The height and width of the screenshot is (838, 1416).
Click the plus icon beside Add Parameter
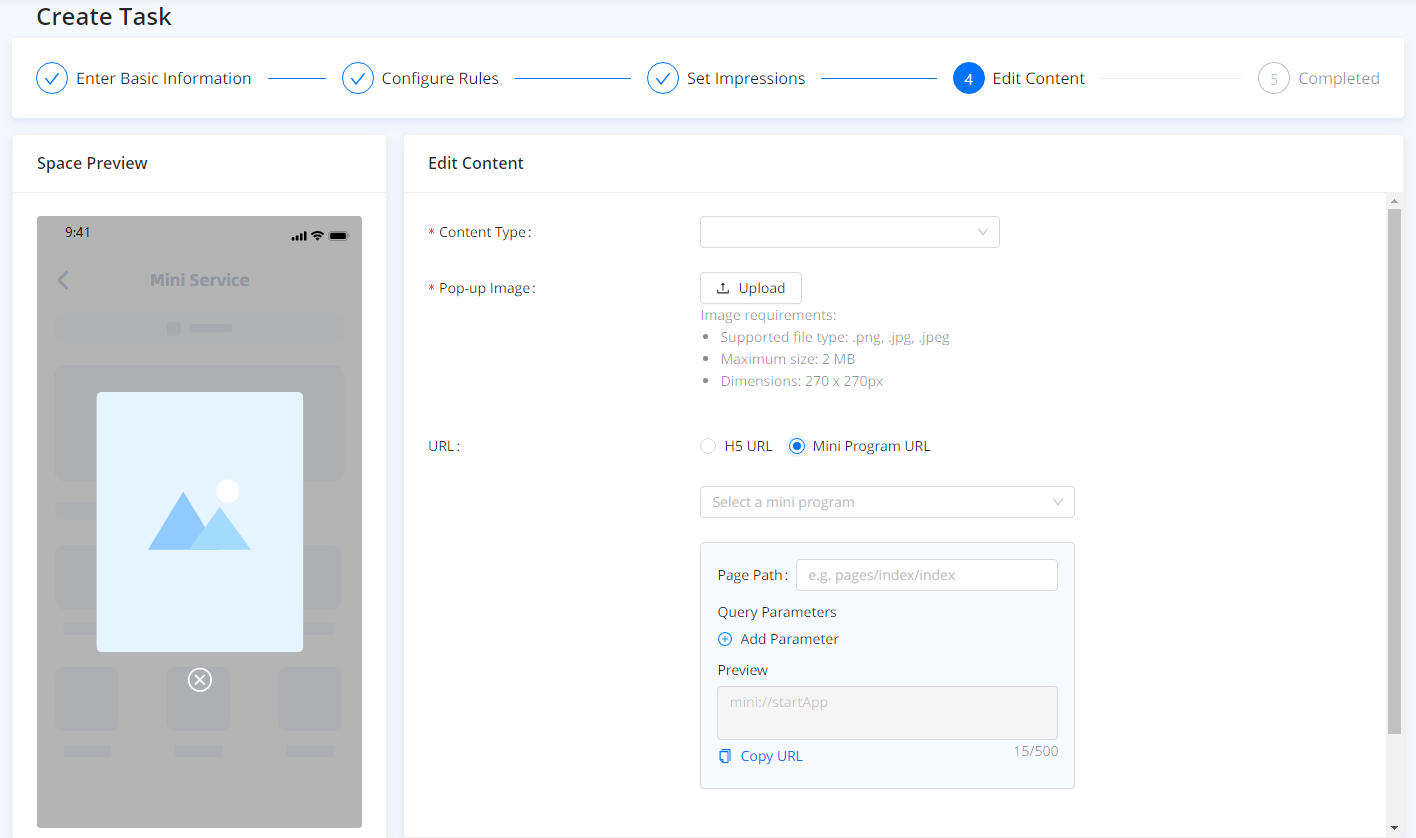tap(725, 639)
